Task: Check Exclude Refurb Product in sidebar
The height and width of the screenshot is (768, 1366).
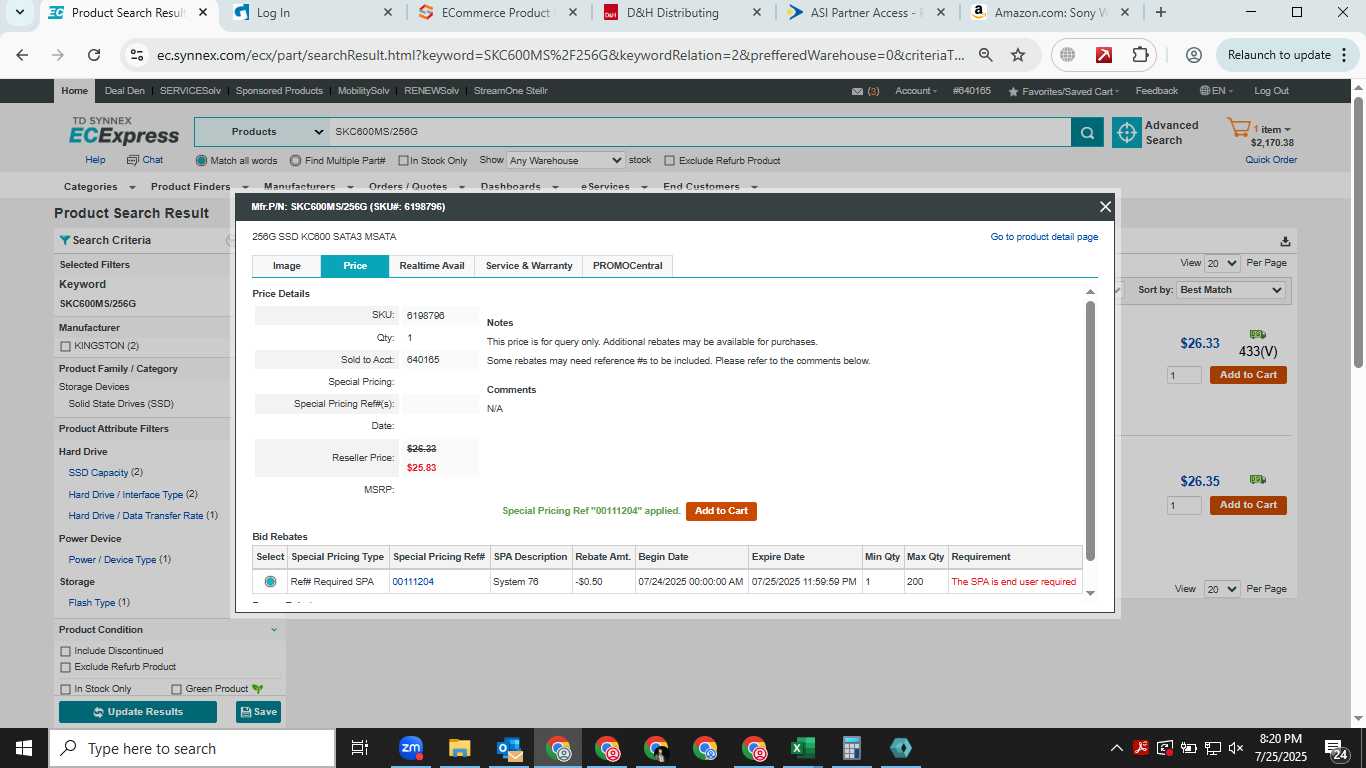Action: (x=66, y=667)
